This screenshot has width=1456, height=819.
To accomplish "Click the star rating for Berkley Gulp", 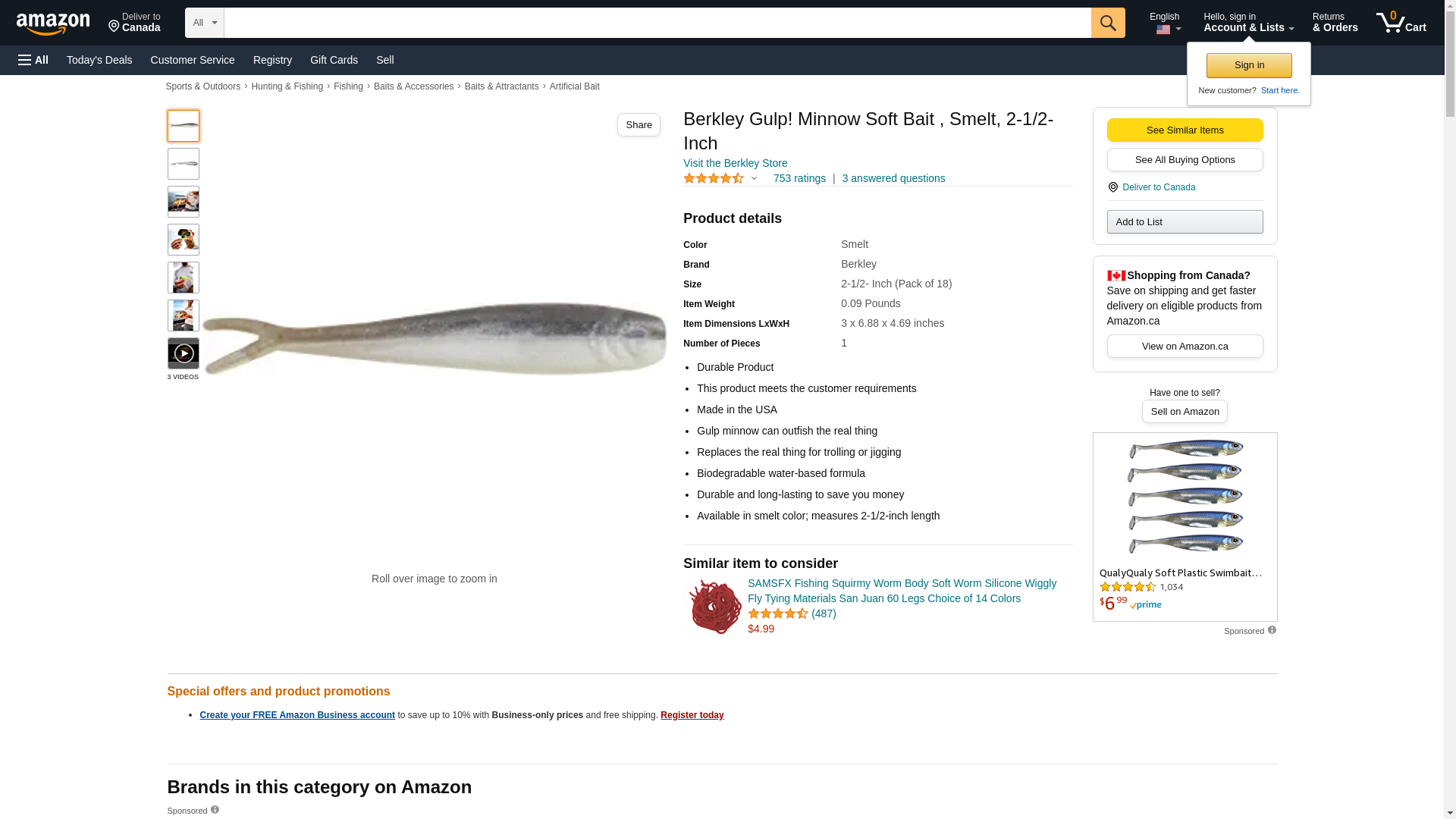I will coord(714,178).
